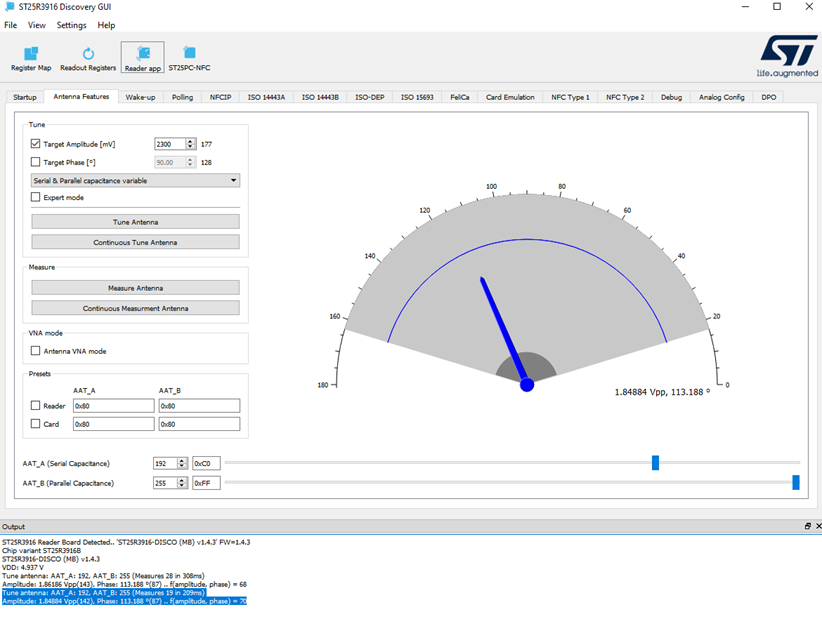Close the Output panel
Image resolution: width=822 pixels, height=619 pixels.
[x=818, y=526]
